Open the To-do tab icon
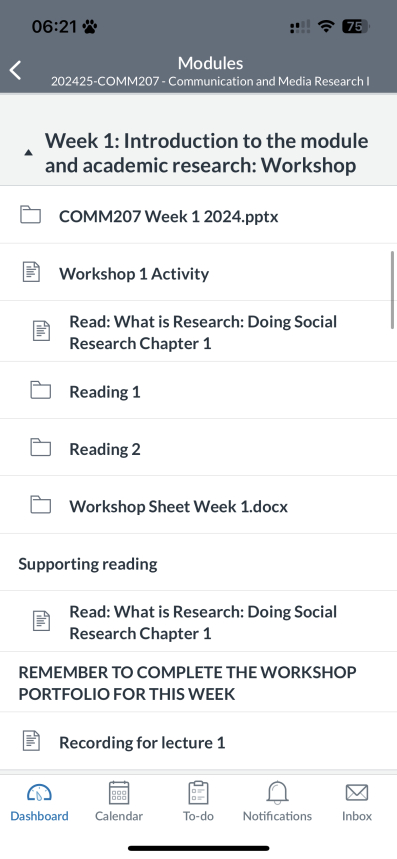Viewport: 397px width, 859px height. pos(198,793)
